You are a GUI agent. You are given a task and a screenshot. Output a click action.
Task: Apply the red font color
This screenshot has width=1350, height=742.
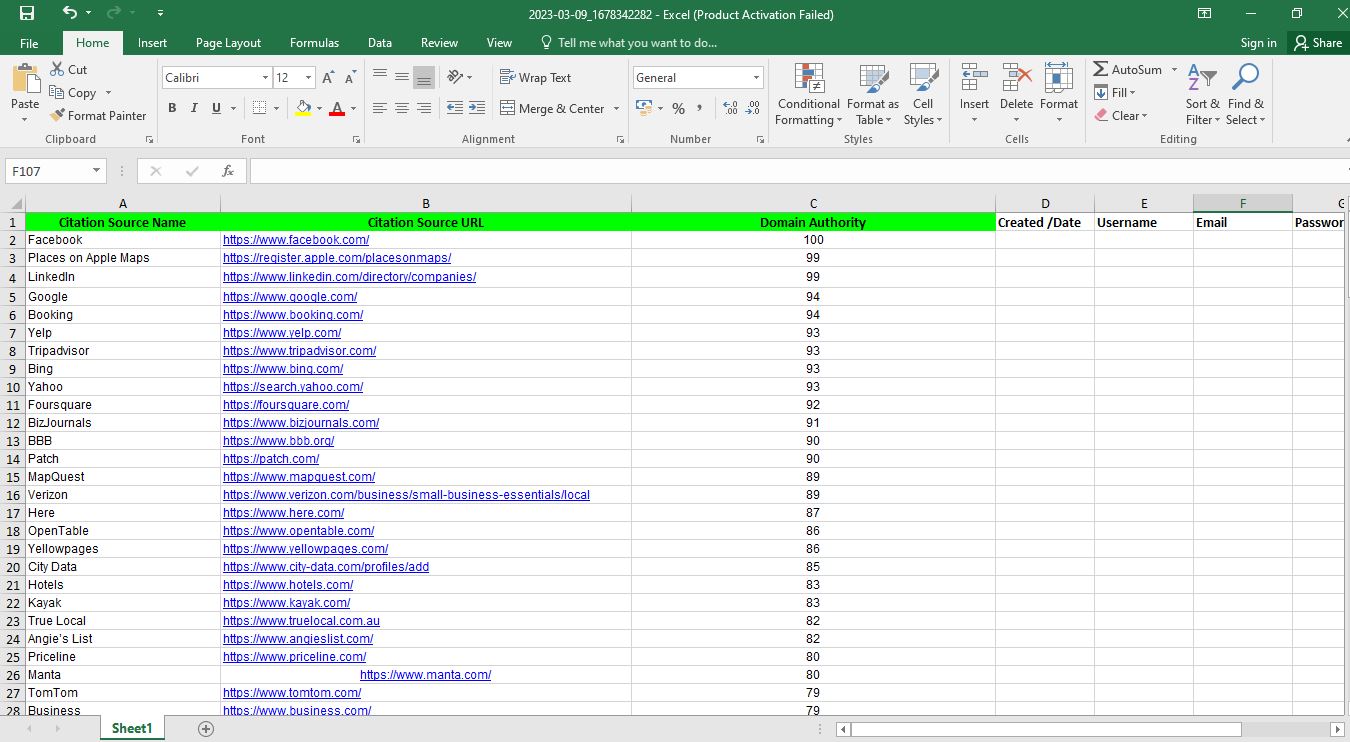(x=337, y=108)
